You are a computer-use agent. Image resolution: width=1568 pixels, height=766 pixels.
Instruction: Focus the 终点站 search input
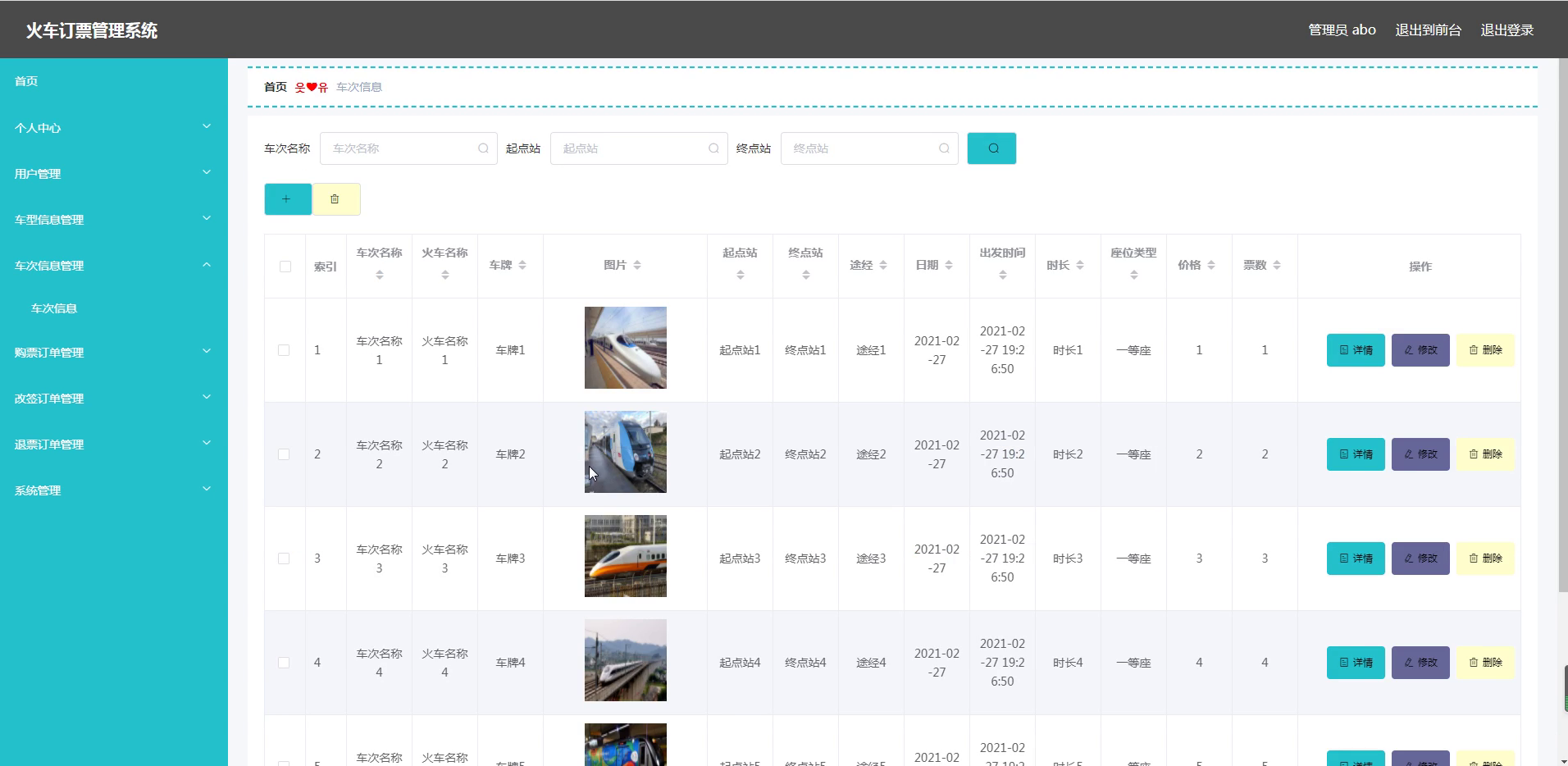869,148
